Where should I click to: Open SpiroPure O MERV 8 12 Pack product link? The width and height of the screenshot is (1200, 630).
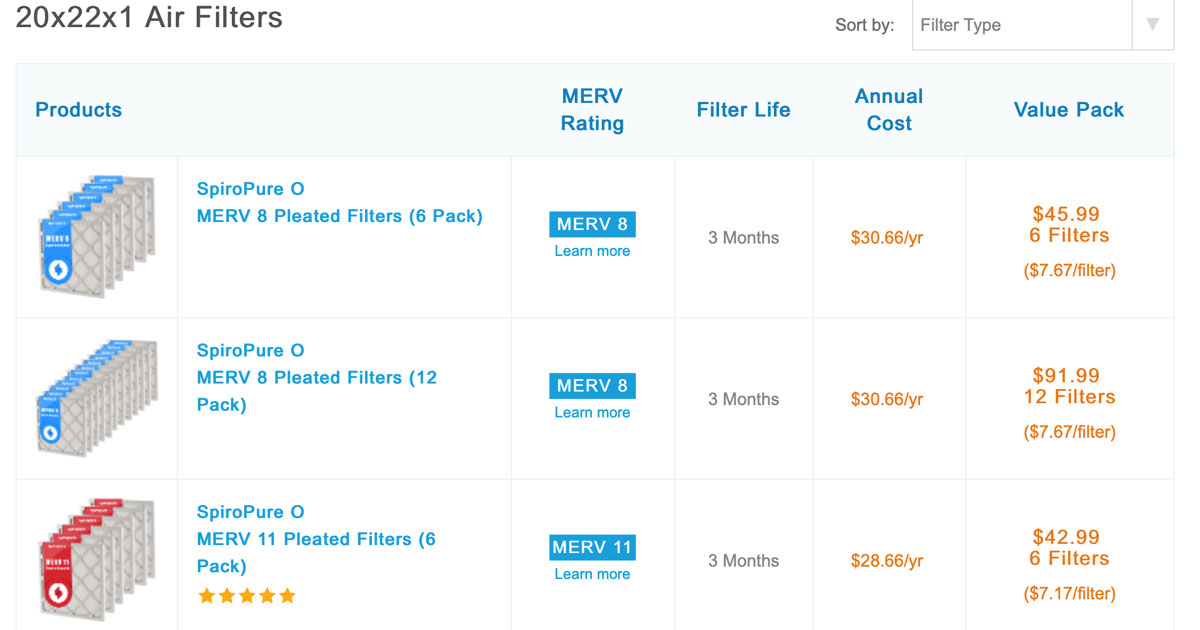317,377
